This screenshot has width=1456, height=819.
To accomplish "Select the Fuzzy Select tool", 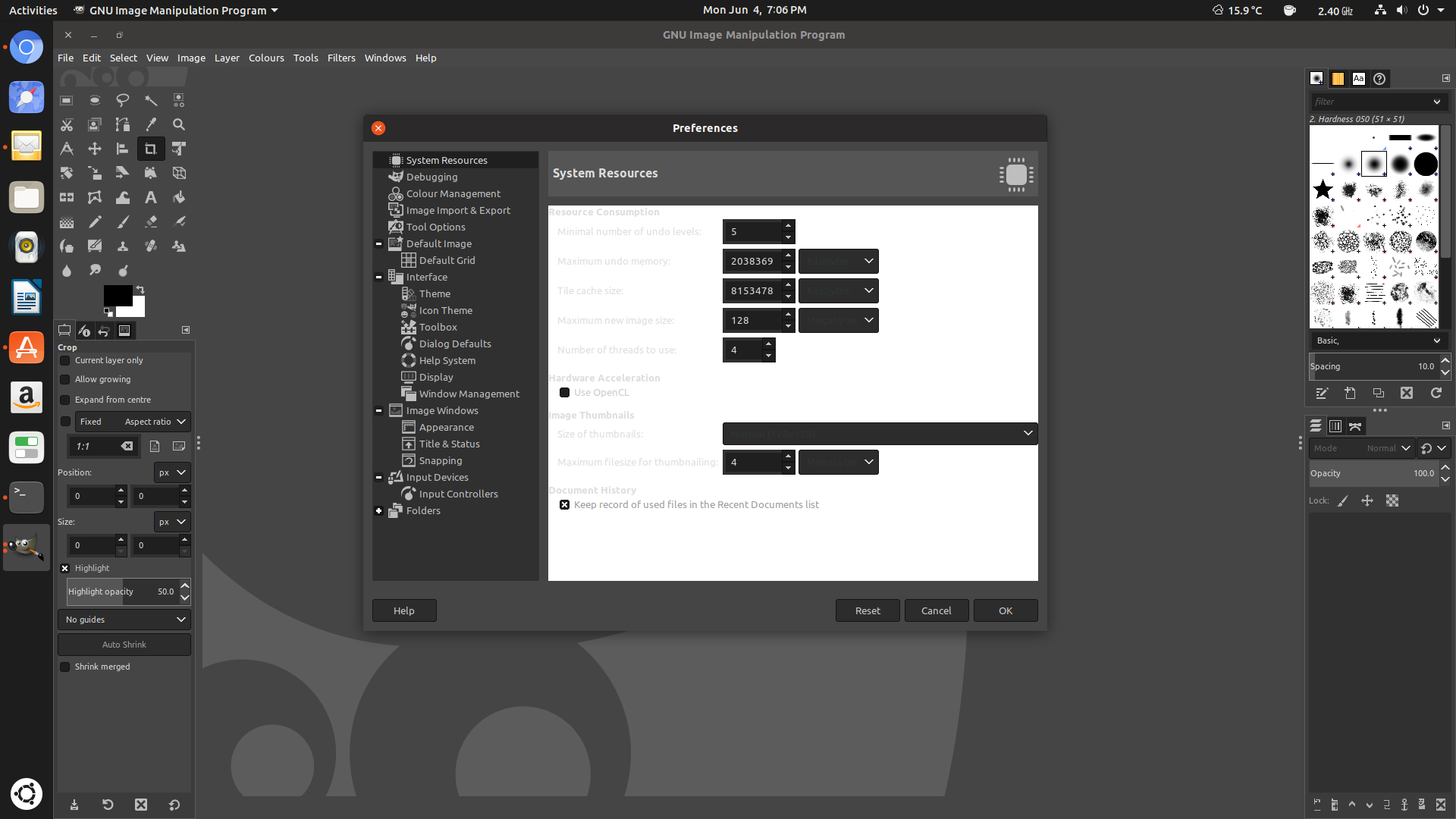I will tap(151, 99).
